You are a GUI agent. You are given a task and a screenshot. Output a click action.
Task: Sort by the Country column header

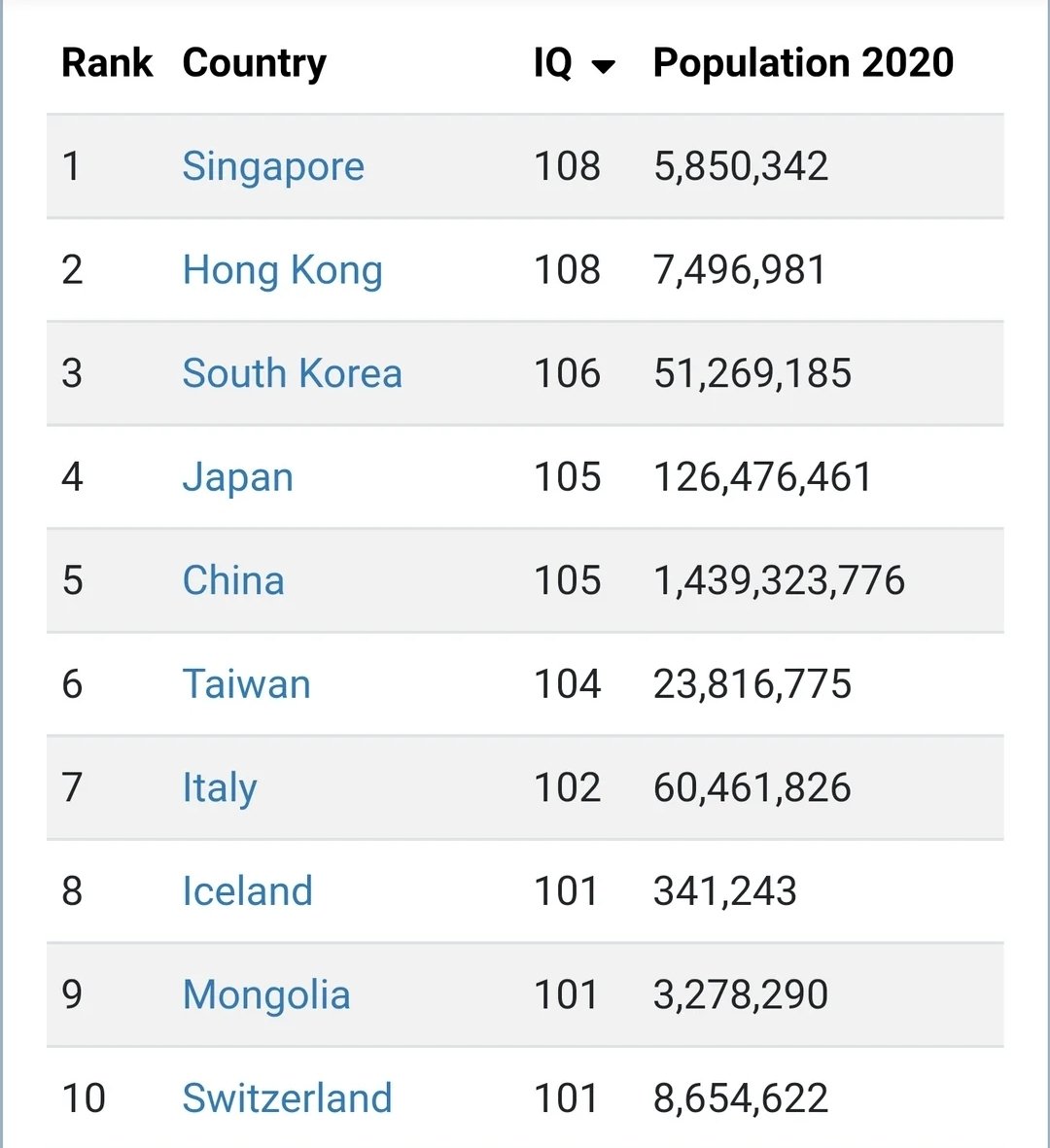(x=254, y=64)
